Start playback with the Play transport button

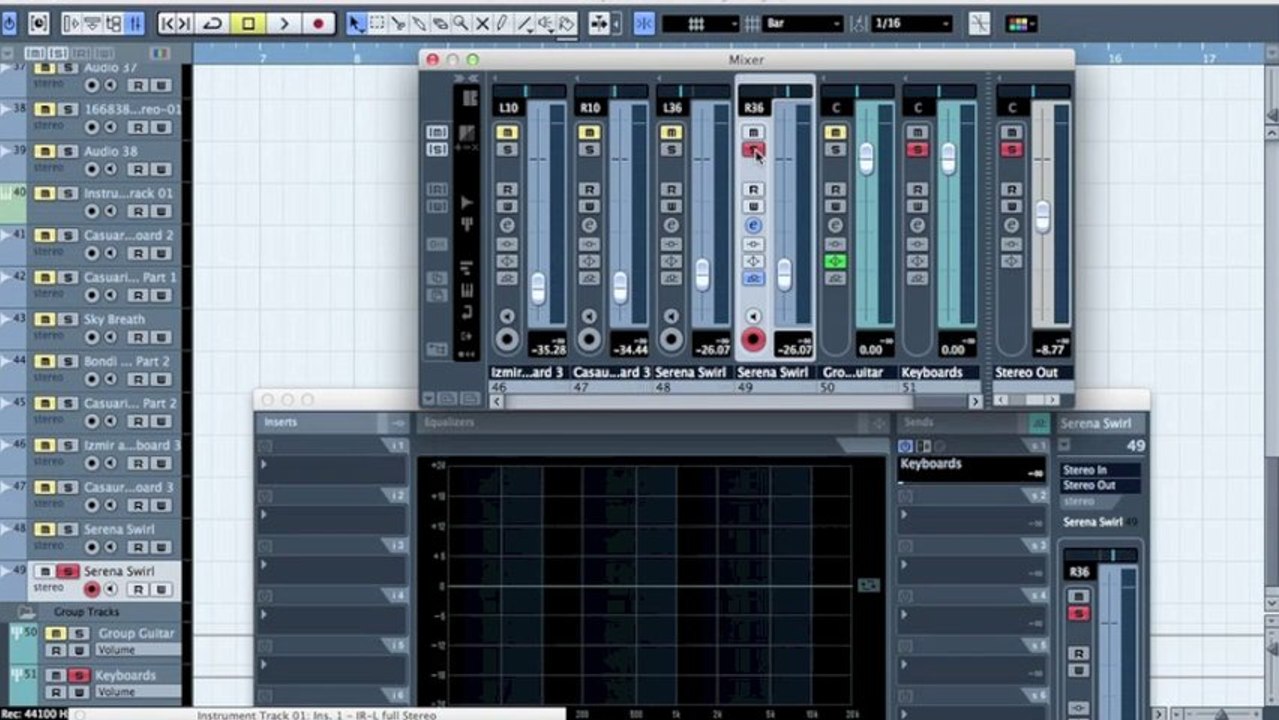(283, 23)
